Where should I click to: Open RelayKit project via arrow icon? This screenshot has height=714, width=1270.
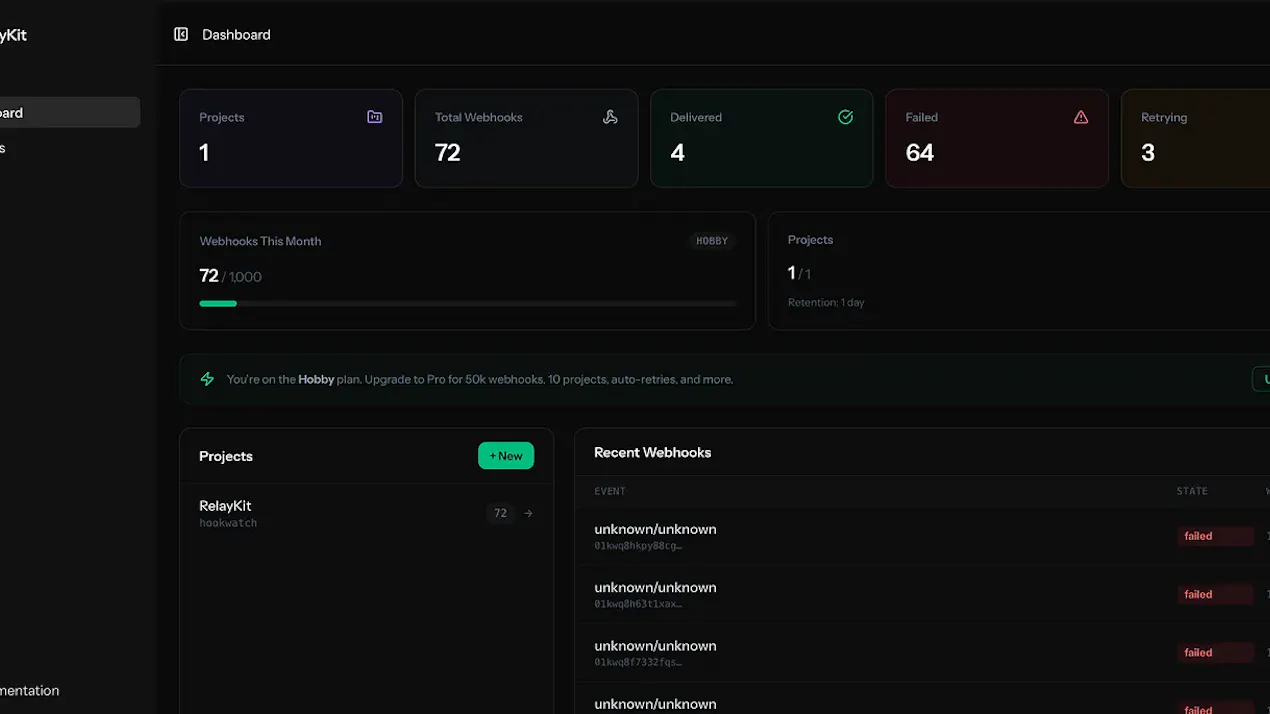pos(529,513)
